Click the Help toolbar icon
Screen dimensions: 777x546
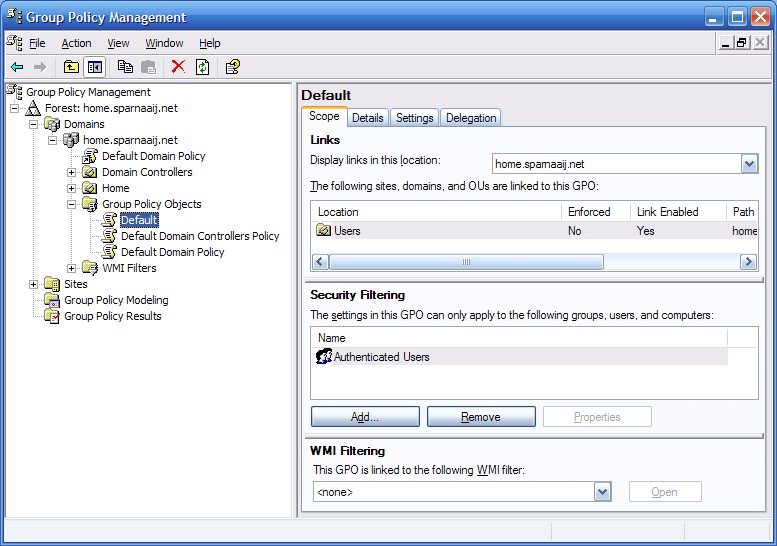coord(232,67)
